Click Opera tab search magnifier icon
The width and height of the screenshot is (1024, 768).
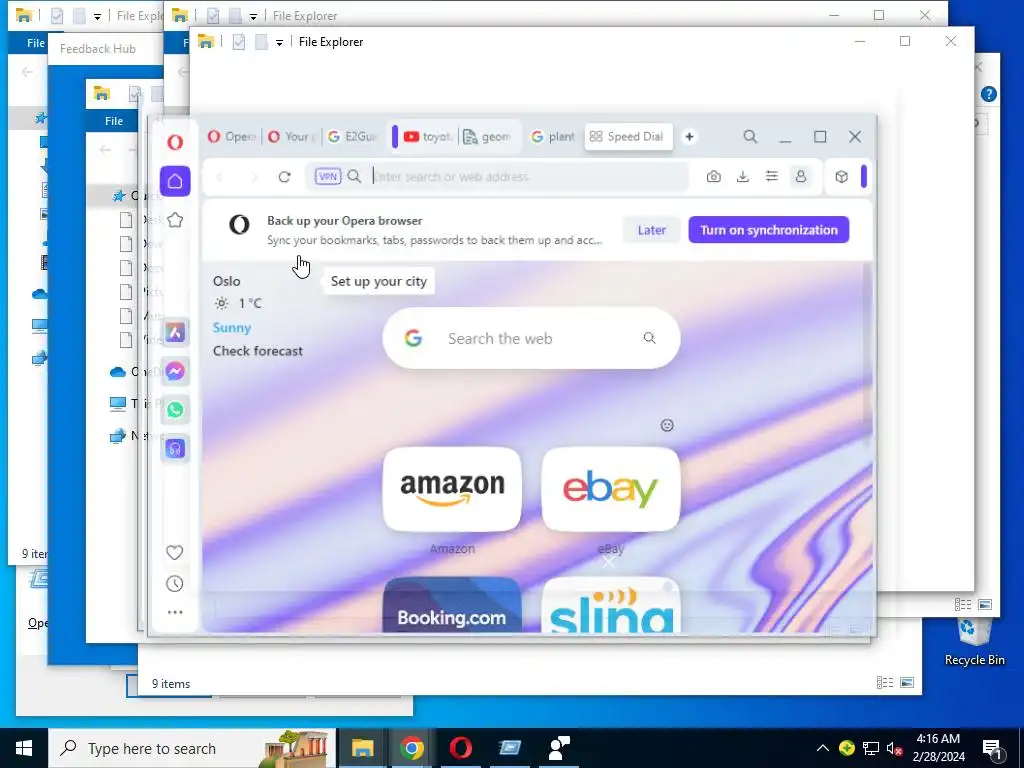tap(750, 136)
